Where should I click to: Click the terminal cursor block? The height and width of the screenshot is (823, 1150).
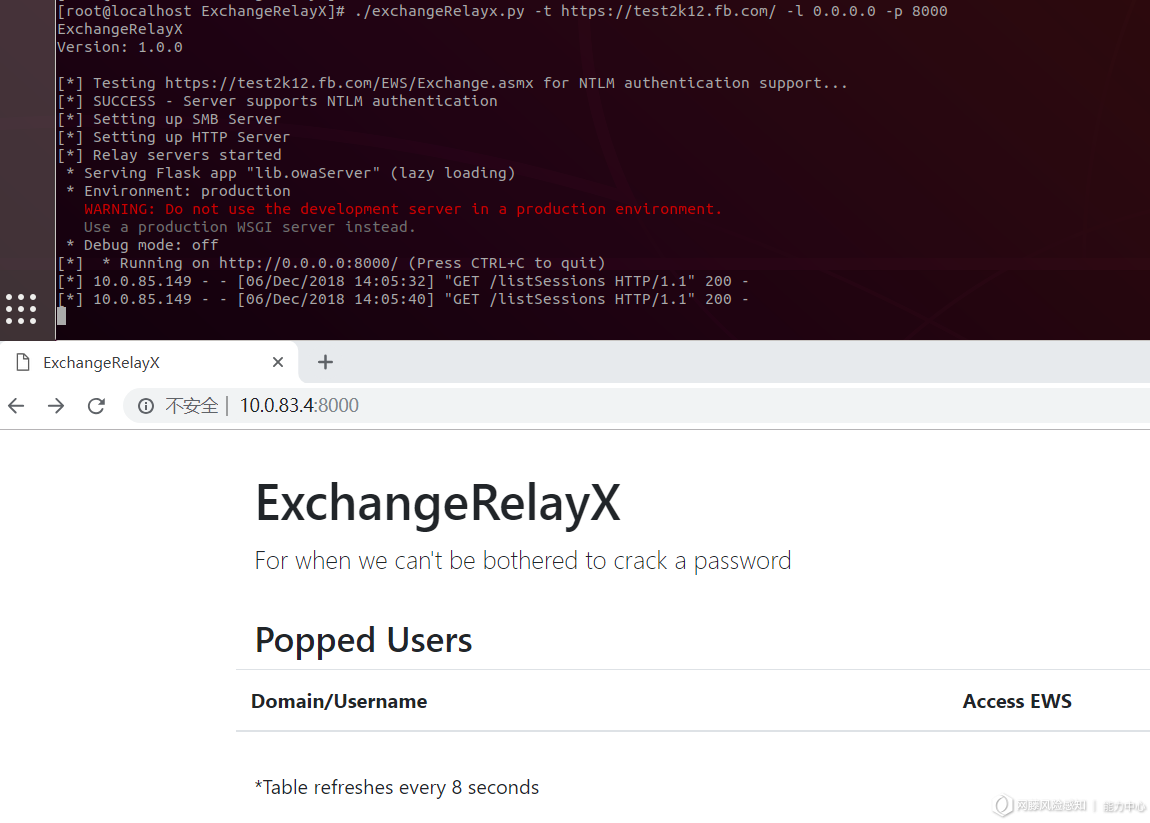[62, 316]
